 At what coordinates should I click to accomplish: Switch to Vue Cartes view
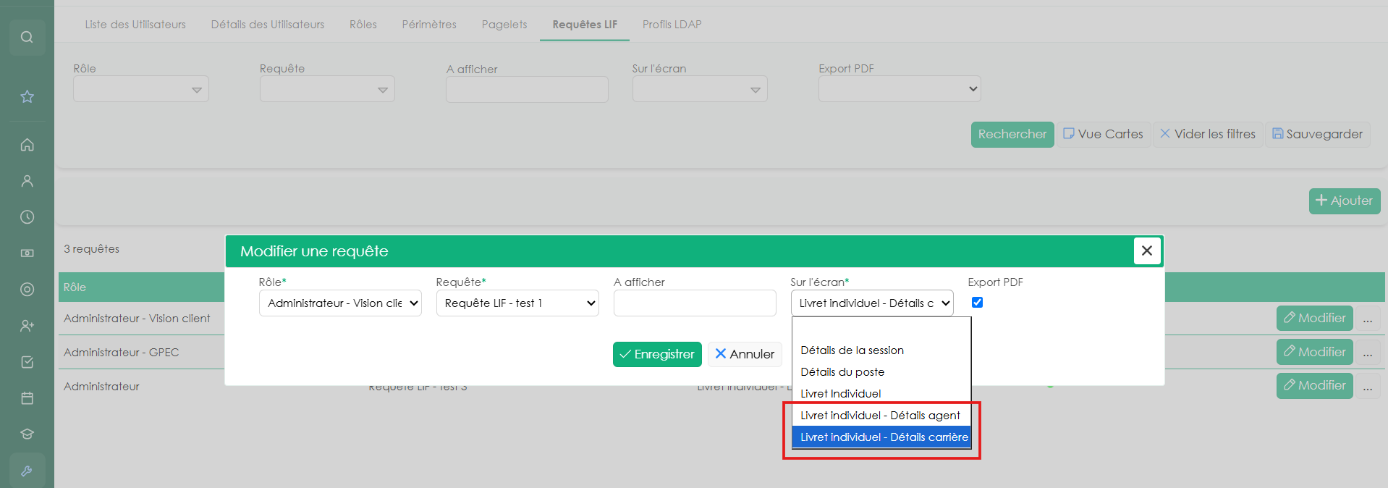(x=1103, y=134)
